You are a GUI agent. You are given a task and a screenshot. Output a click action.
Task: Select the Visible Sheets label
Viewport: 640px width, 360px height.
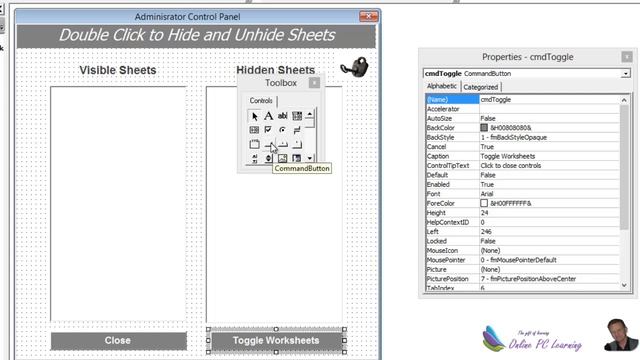118,70
